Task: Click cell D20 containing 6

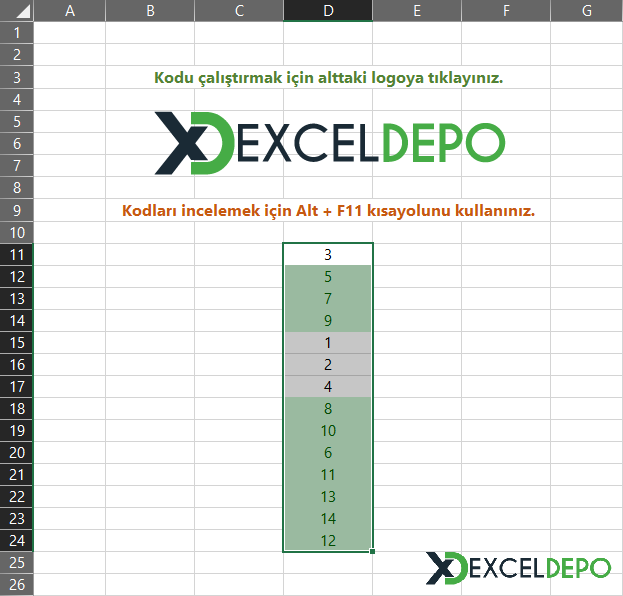Action: (328, 452)
